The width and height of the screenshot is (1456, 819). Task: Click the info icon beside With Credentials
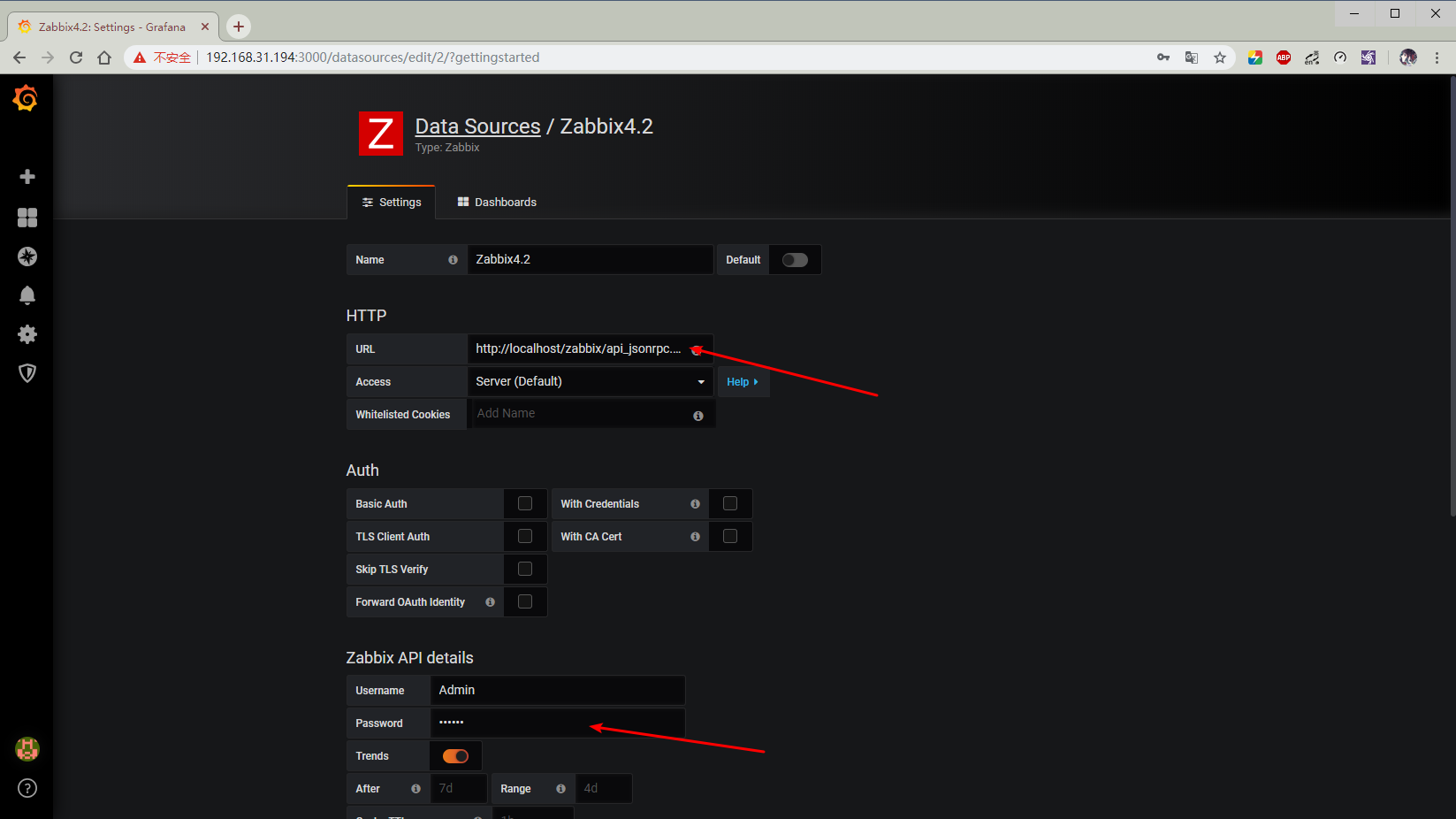tap(695, 504)
